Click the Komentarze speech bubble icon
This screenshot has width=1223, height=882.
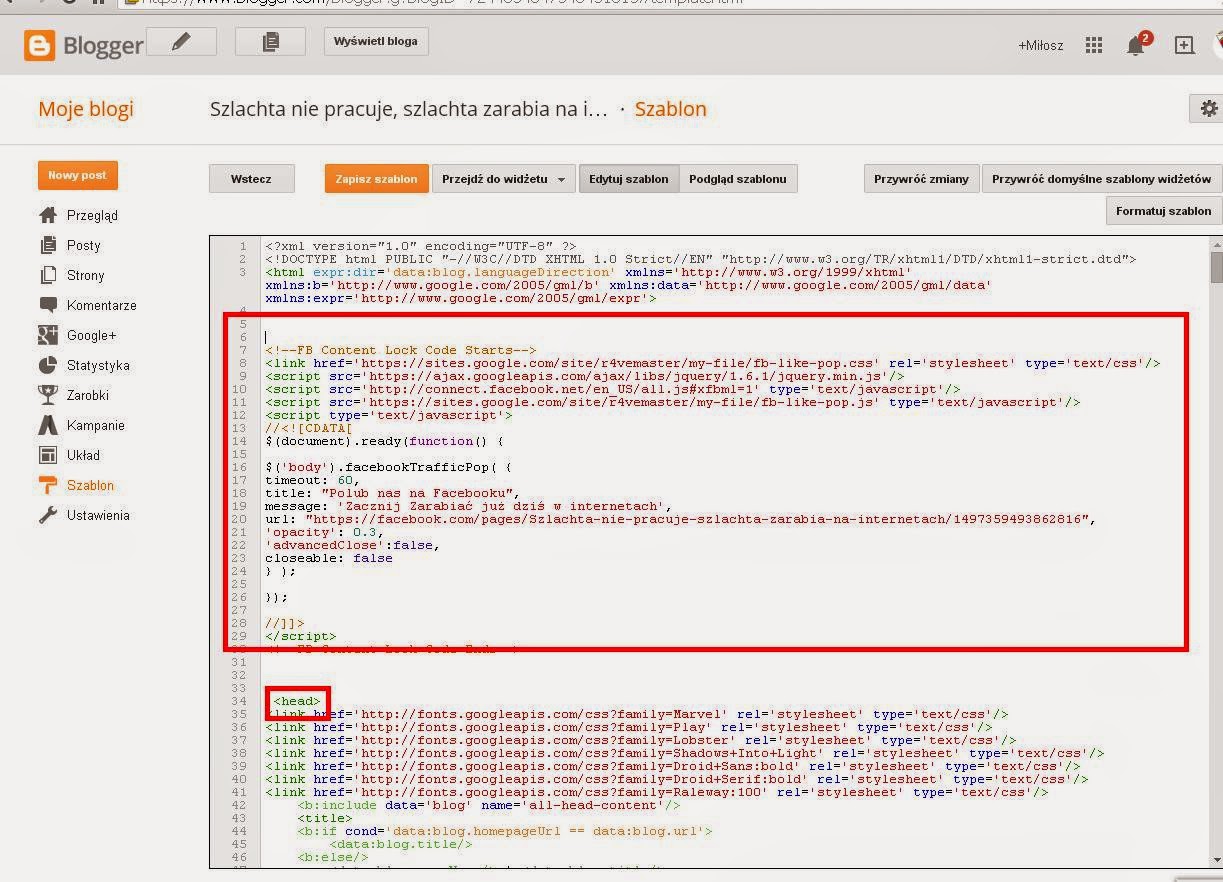[48, 305]
